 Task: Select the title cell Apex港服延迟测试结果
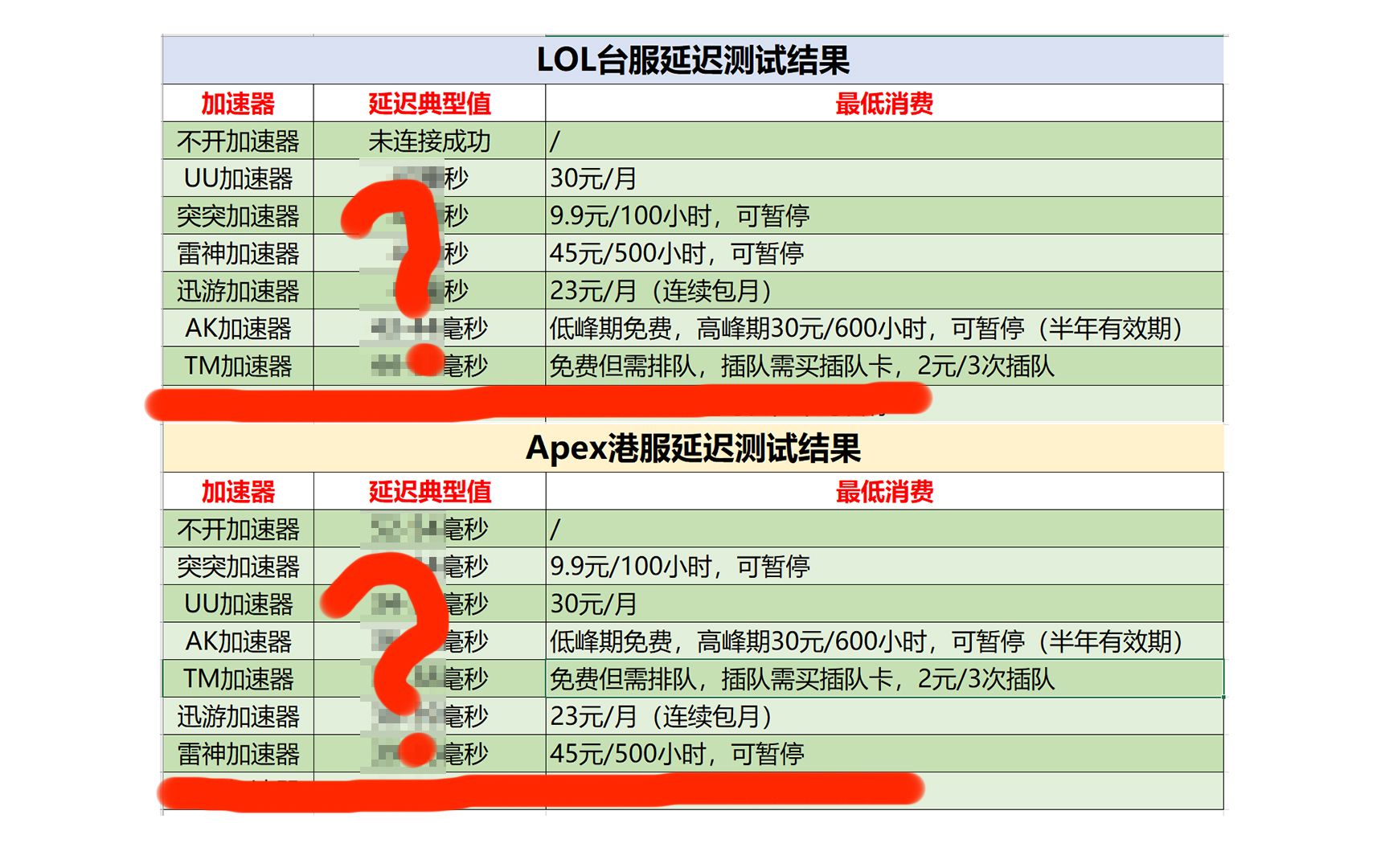[692, 448]
